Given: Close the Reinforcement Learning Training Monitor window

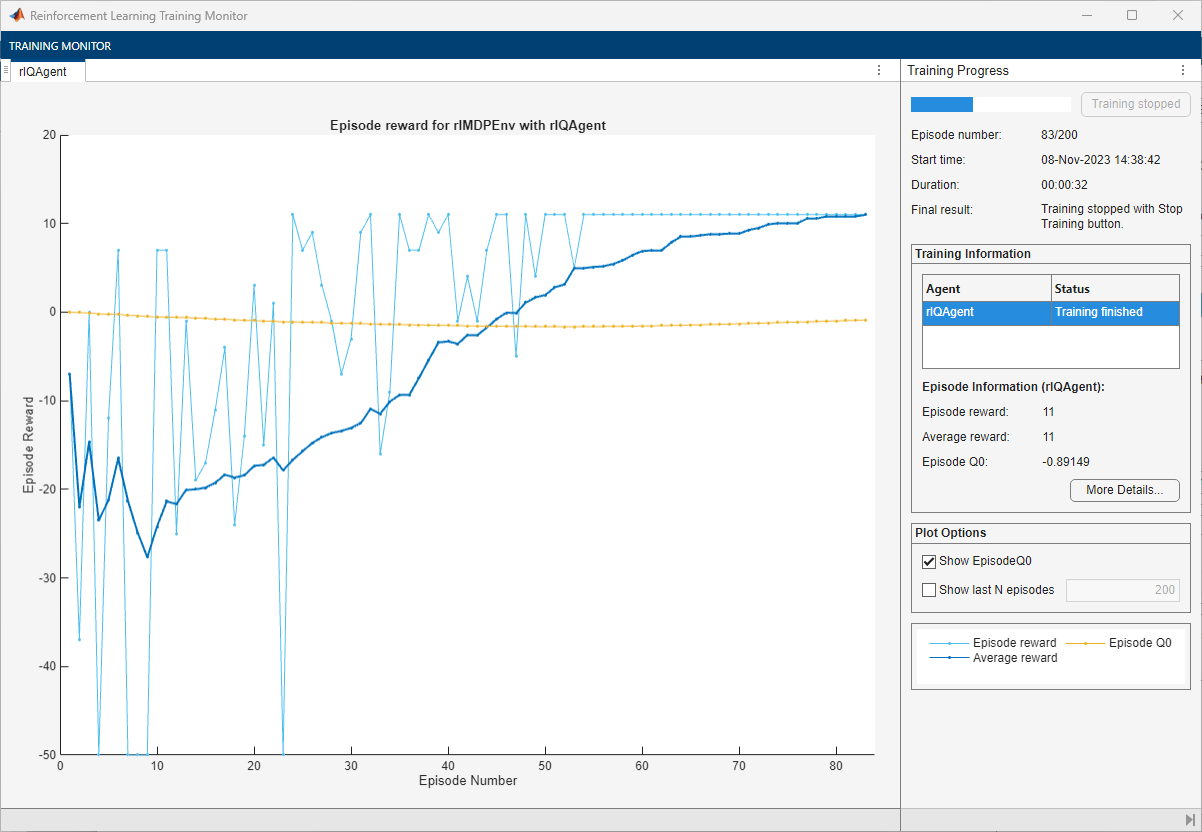Looking at the screenshot, I should 1178,16.
